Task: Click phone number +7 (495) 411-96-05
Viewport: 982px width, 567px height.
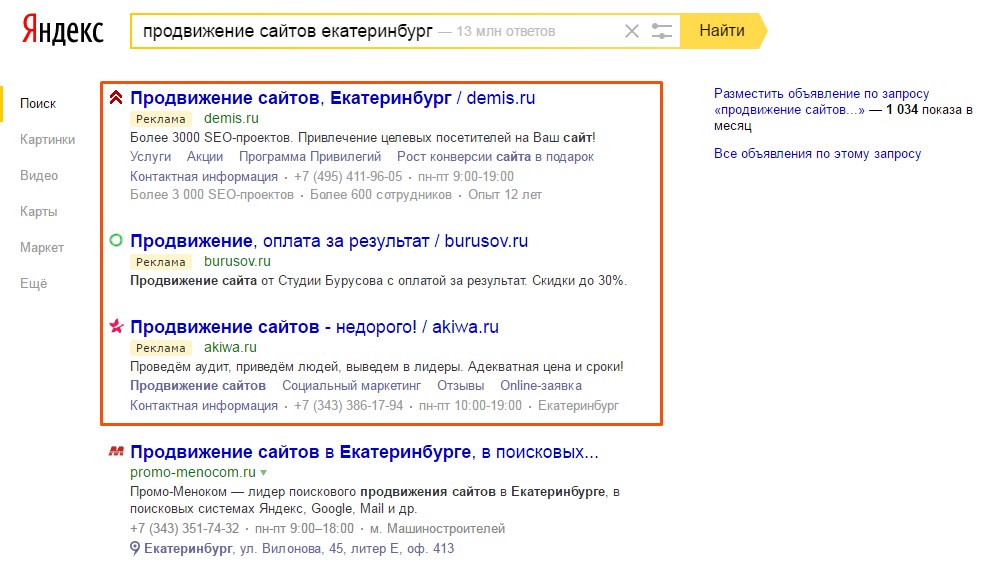Action: coord(348,177)
